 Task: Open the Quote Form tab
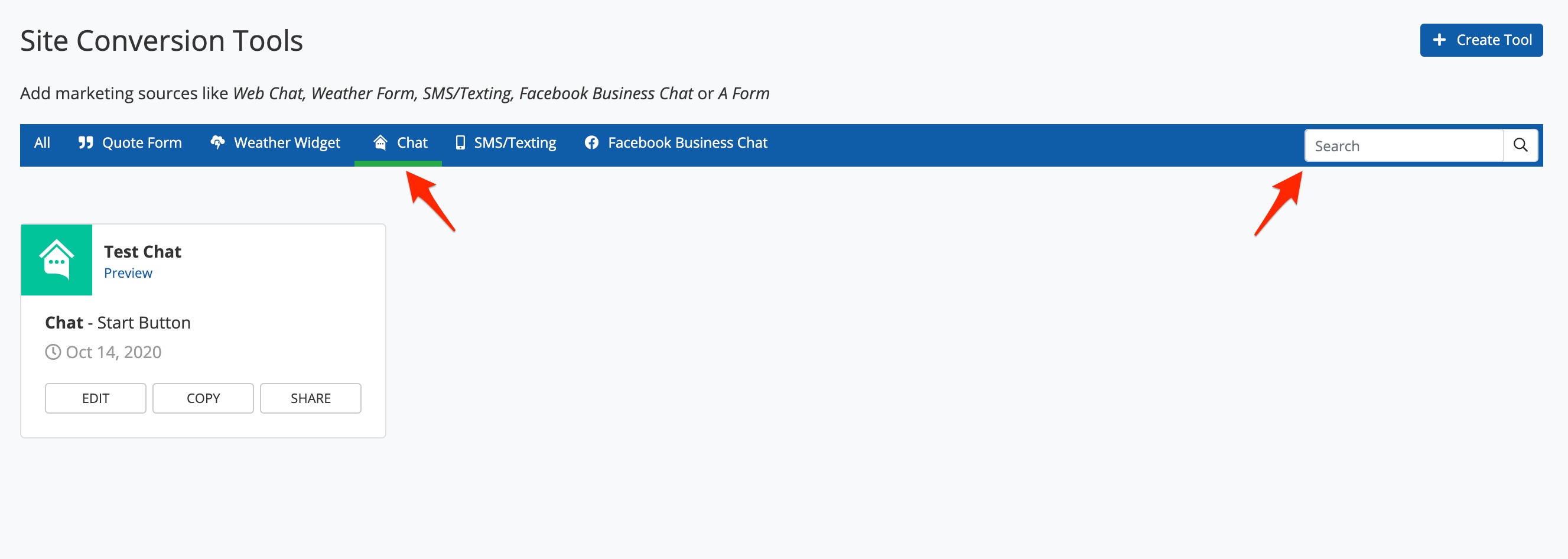click(141, 142)
